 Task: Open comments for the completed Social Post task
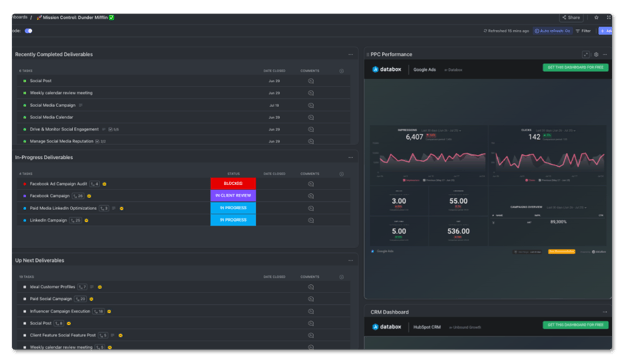[311, 81]
